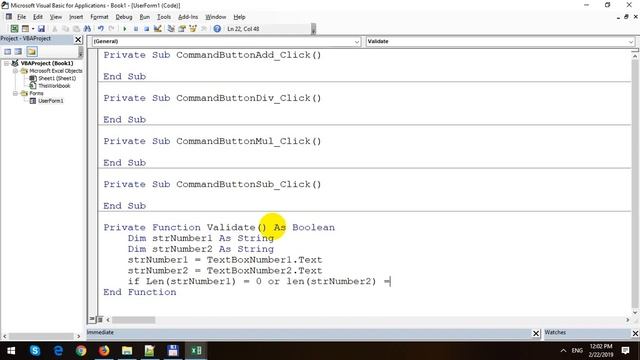
Task: Toggle Design Mode icon in the toolbar
Action: (157, 29)
